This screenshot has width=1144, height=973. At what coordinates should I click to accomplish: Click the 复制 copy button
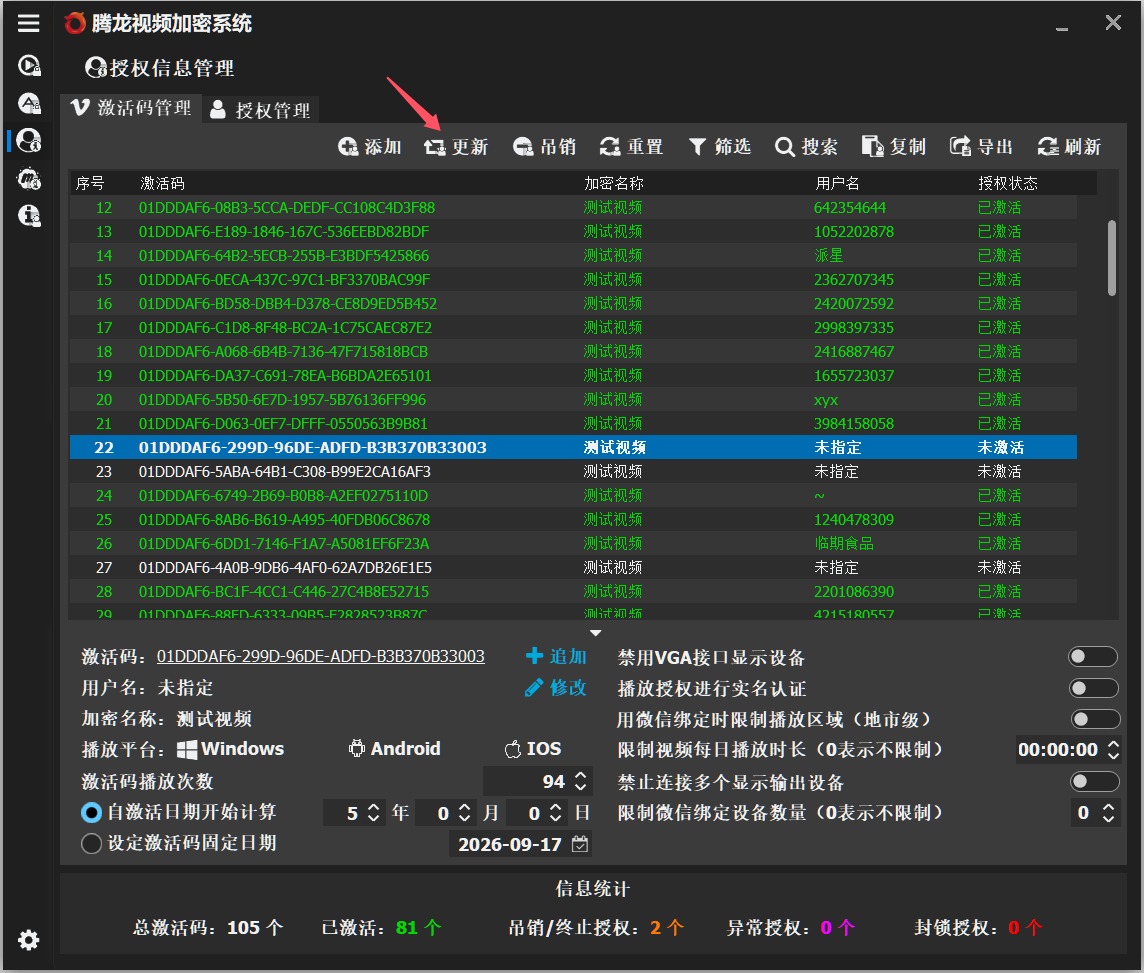[x=894, y=147]
